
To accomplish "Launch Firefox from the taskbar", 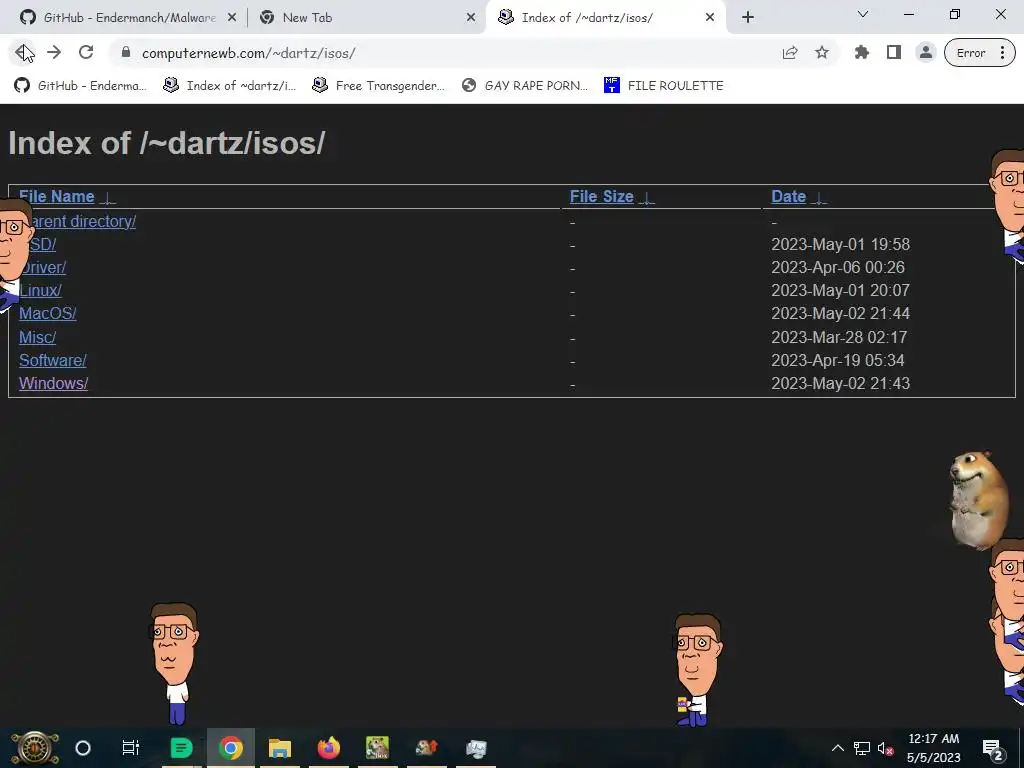I will click(x=328, y=748).
